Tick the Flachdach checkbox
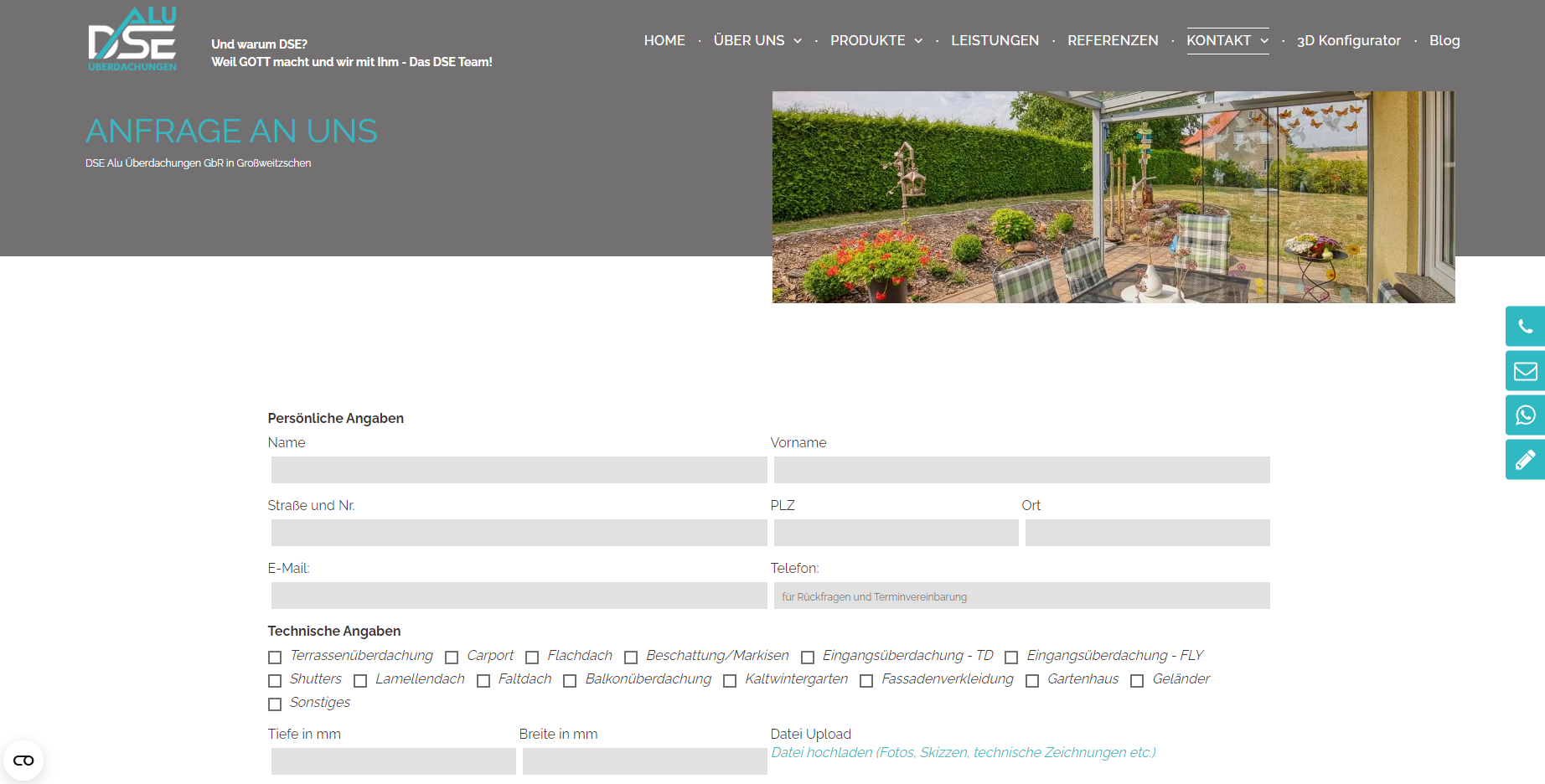 coord(532,658)
